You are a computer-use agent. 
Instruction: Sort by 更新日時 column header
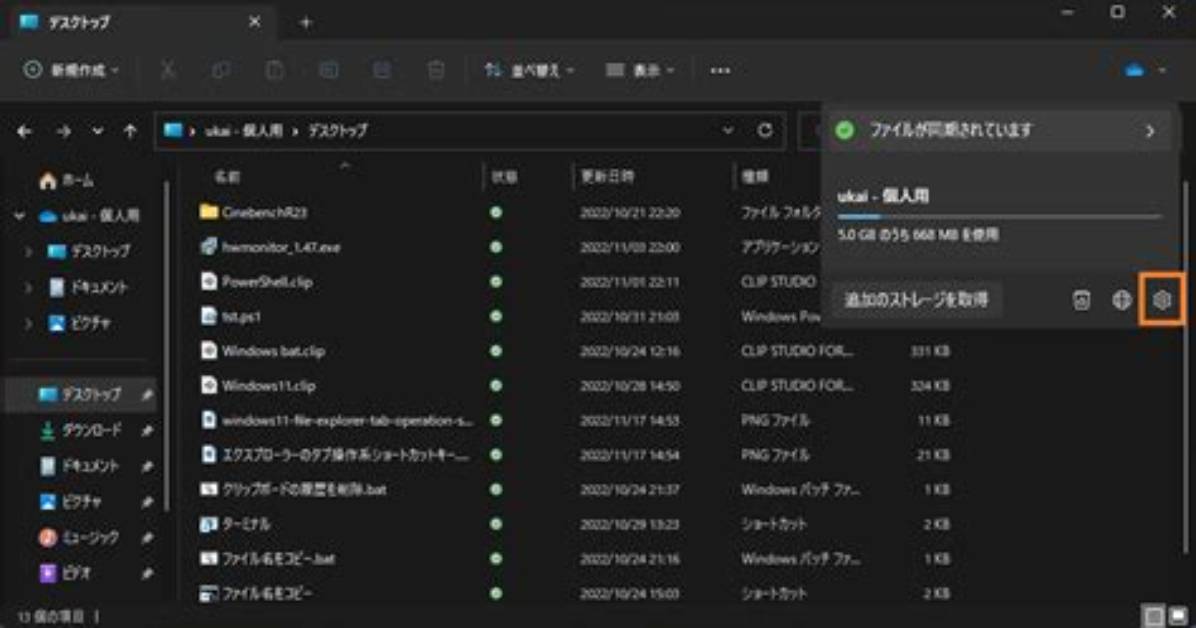tap(607, 176)
